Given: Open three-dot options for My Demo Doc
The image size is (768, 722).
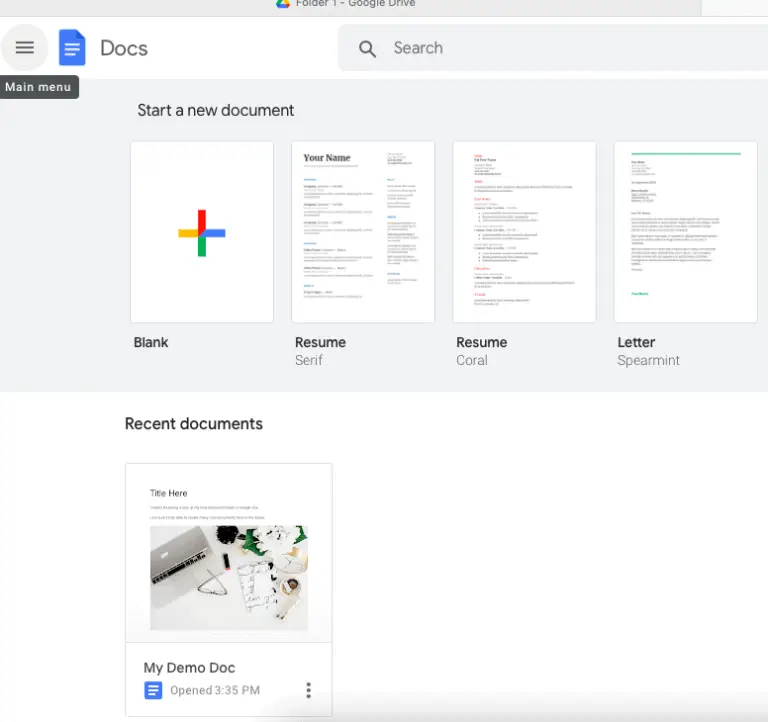Looking at the screenshot, I should [308, 690].
